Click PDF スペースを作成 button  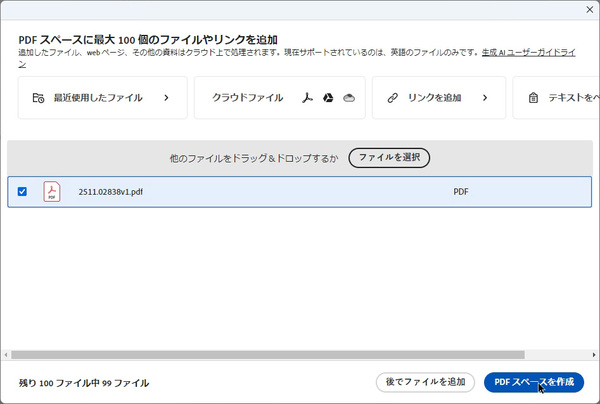tap(534, 382)
